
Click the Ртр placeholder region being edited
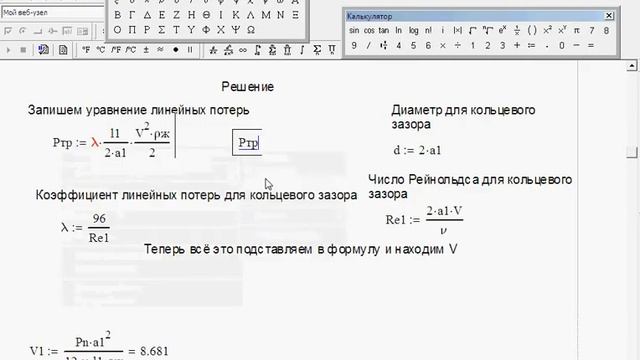coord(247,142)
